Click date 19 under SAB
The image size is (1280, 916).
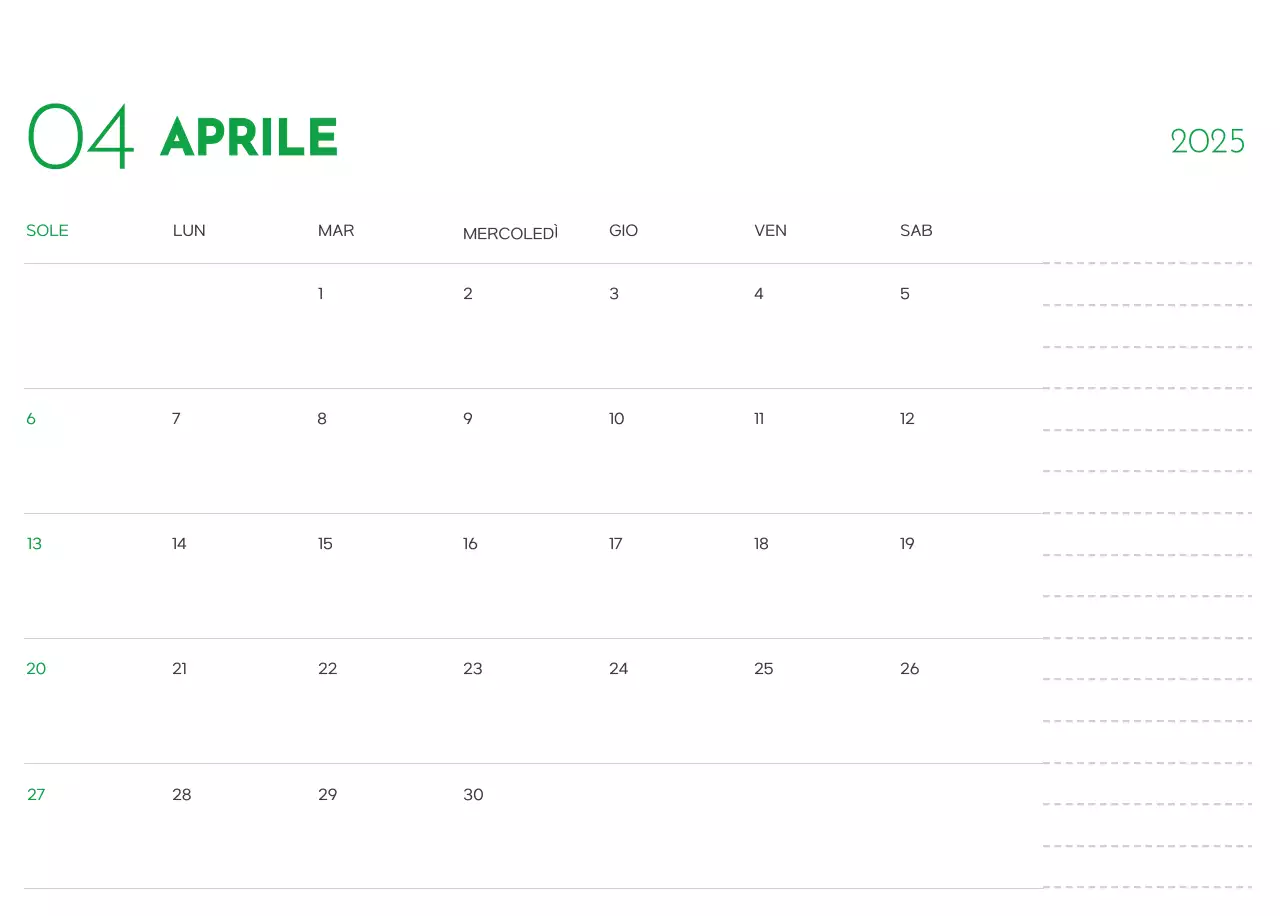(x=907, y=544)
